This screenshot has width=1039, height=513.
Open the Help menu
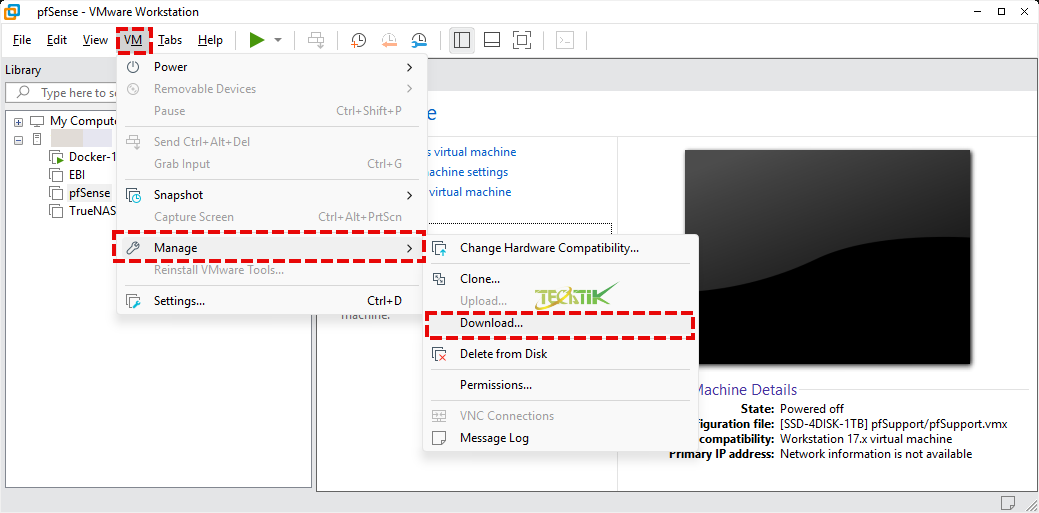(210, 40)
